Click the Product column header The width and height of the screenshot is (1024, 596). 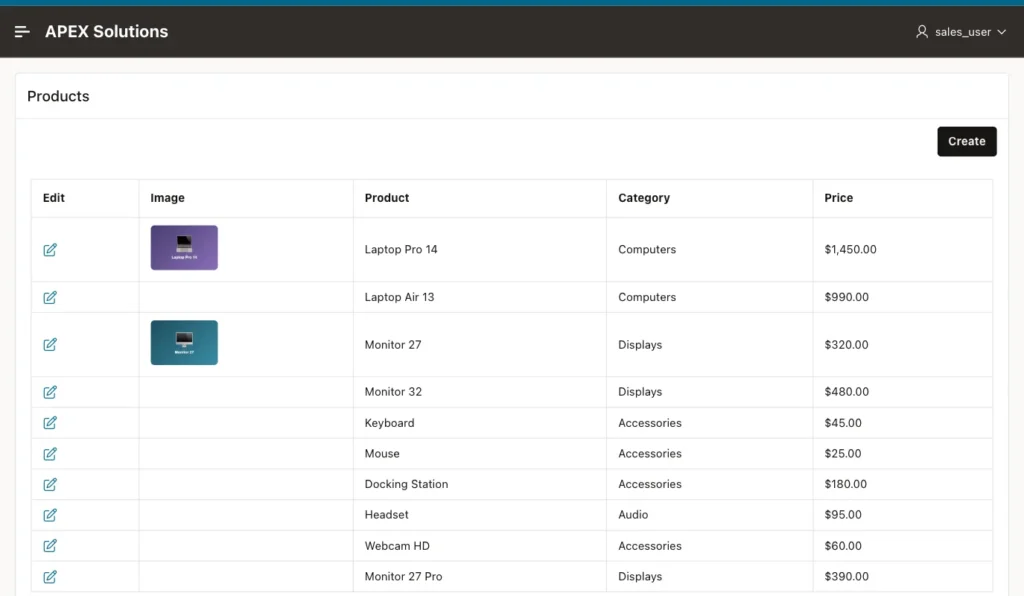(387, 198)
